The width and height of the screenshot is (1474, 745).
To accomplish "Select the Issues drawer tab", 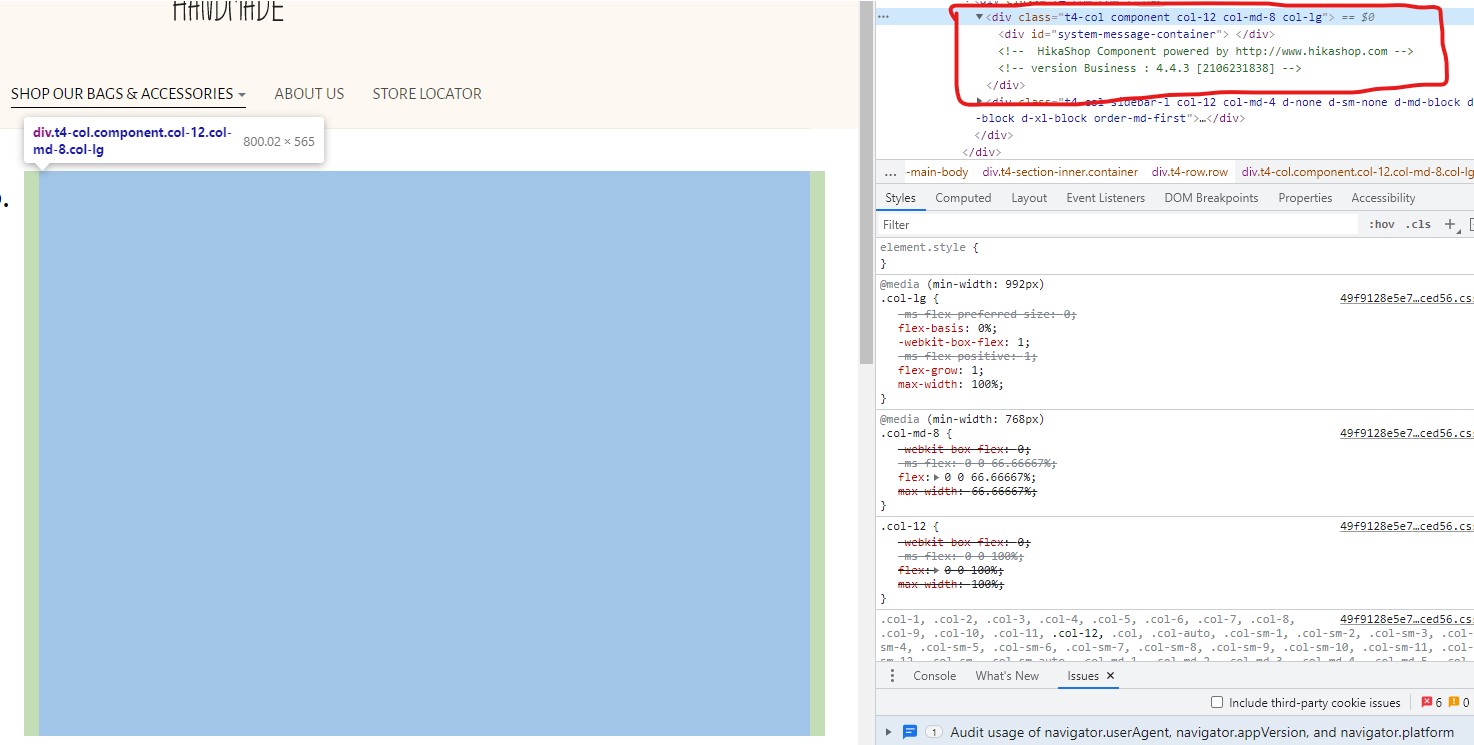I will click(x=1083, y=676).
